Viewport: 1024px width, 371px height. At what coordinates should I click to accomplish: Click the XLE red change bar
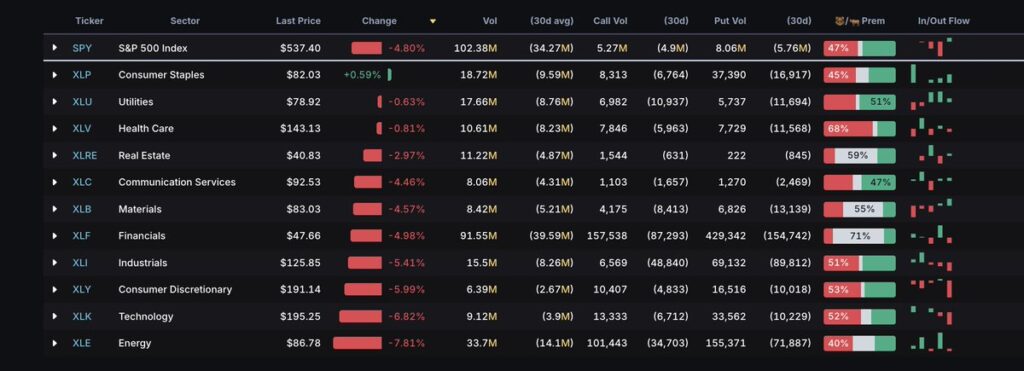click(357, 343)
